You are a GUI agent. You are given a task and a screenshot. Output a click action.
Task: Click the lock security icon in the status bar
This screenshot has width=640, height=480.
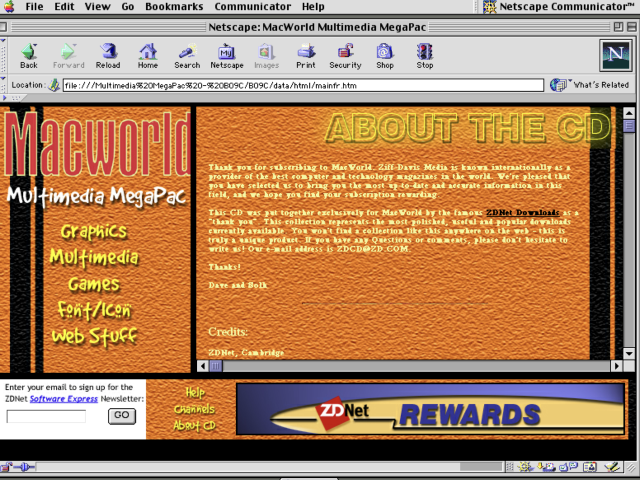[7, 467]
